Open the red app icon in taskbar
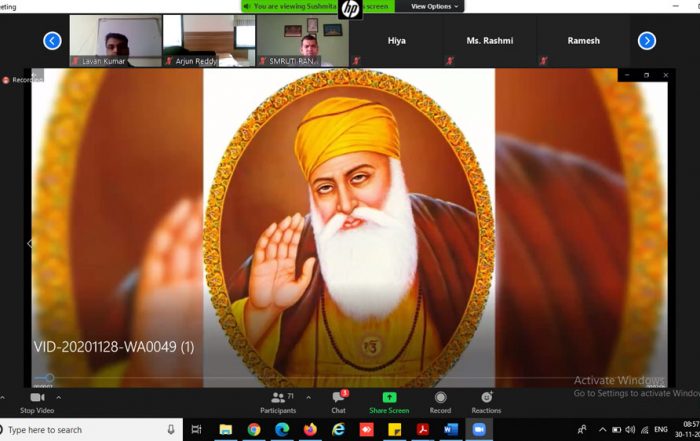Viewport: 700px width, 441px height. tap(367, 429)
